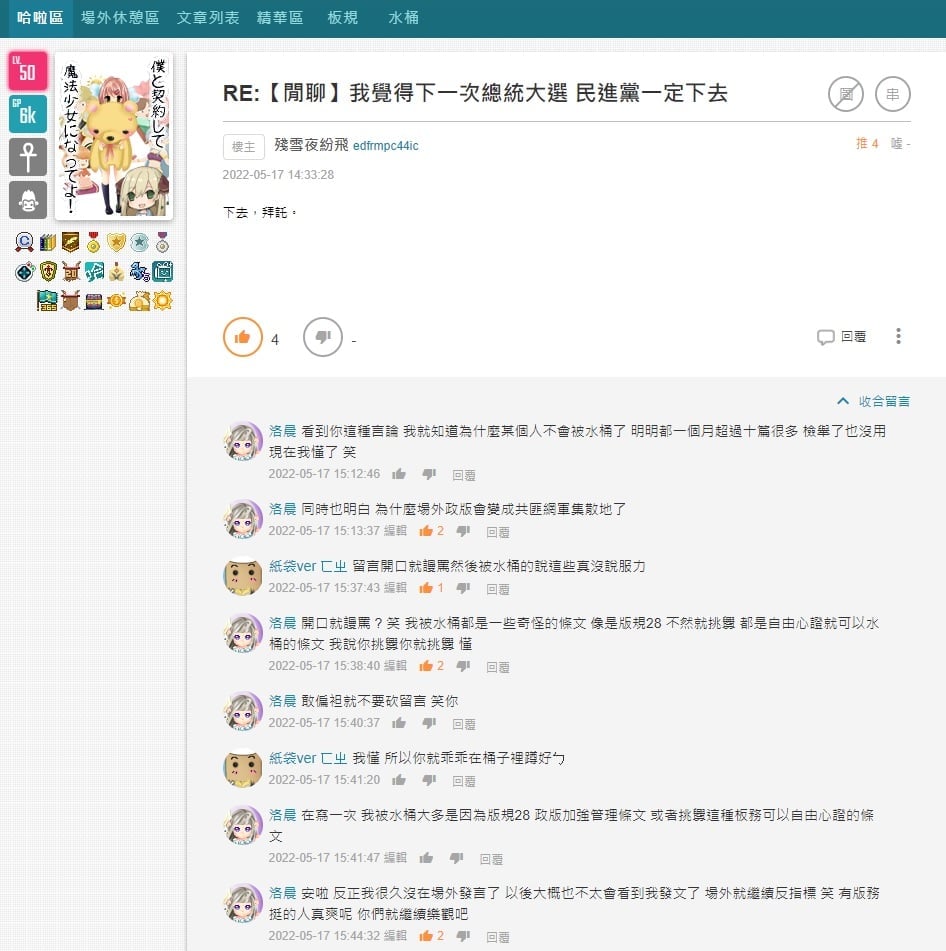The height and width of the screenshot is (951, 946).
Task: Click the large thumbs-down button under the post
Action: coord(322,338)
